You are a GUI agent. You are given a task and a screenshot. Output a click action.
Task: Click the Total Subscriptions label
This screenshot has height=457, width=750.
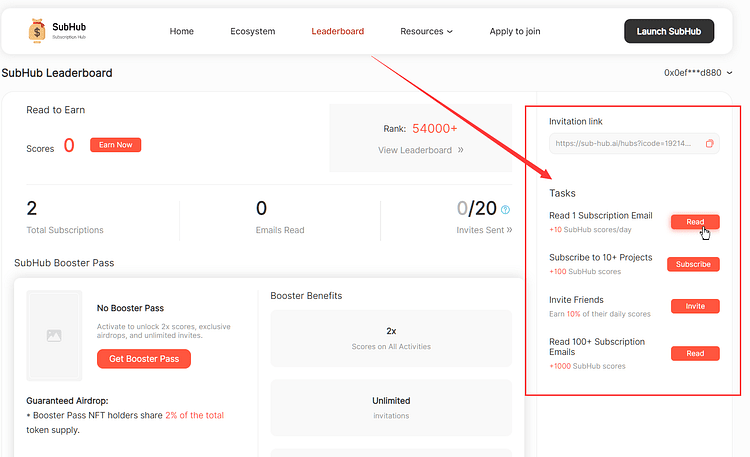(x=65, y=230)
